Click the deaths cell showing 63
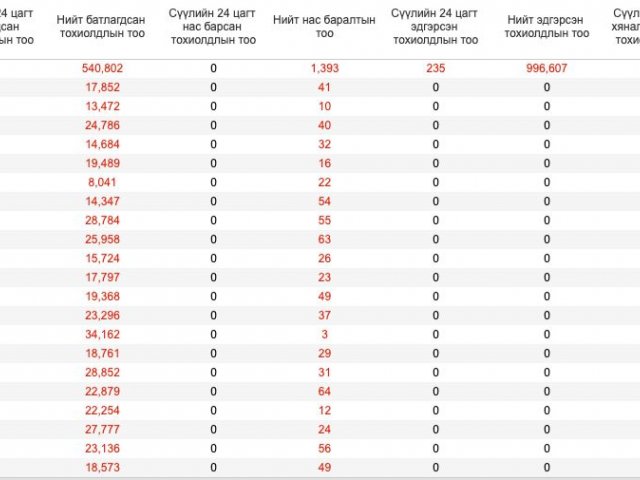The height and width of the screenshot is (480, 640). tap(324, 239)
